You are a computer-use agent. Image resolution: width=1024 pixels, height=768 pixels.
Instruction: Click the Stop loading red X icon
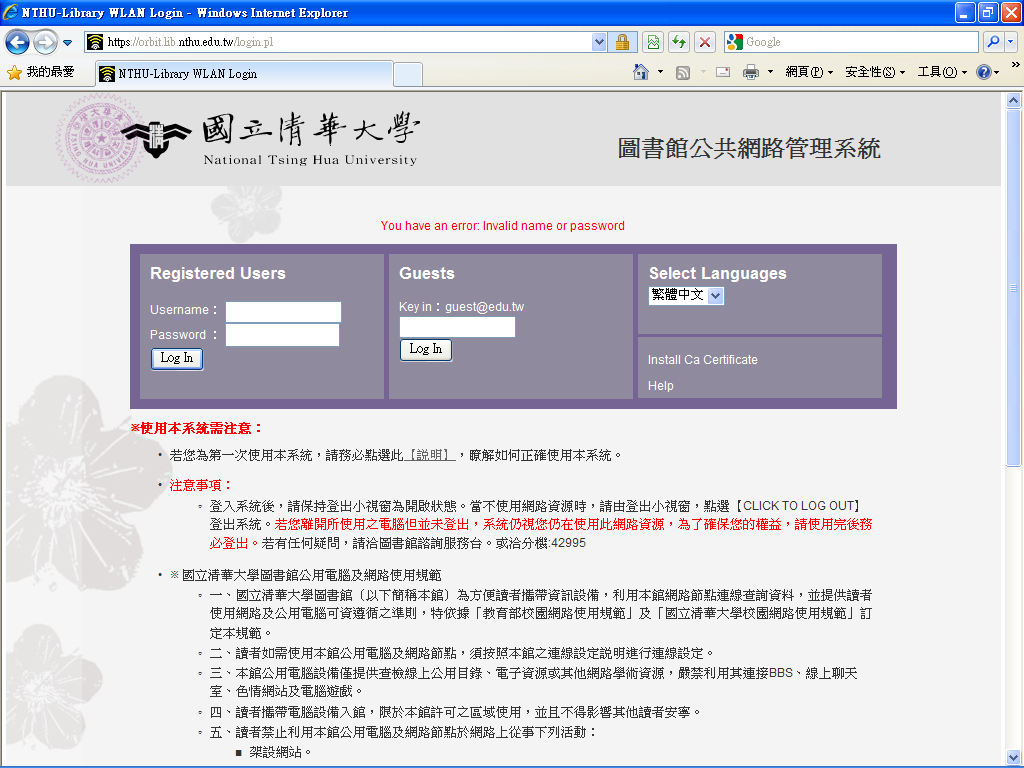pyautogui.click(x=705, y=42)
